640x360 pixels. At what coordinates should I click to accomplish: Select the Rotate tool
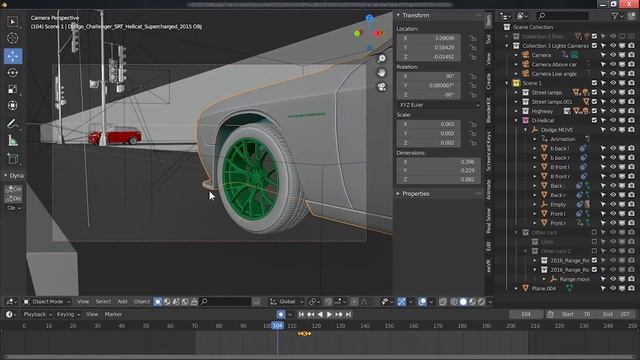point(13,73)
